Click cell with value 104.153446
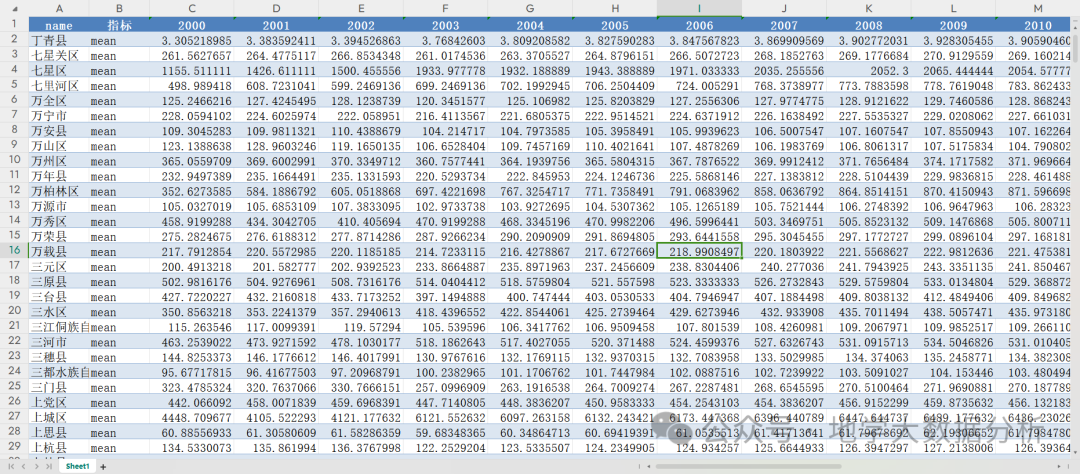This screenshot has width=1080, height=474. [953, 371]
